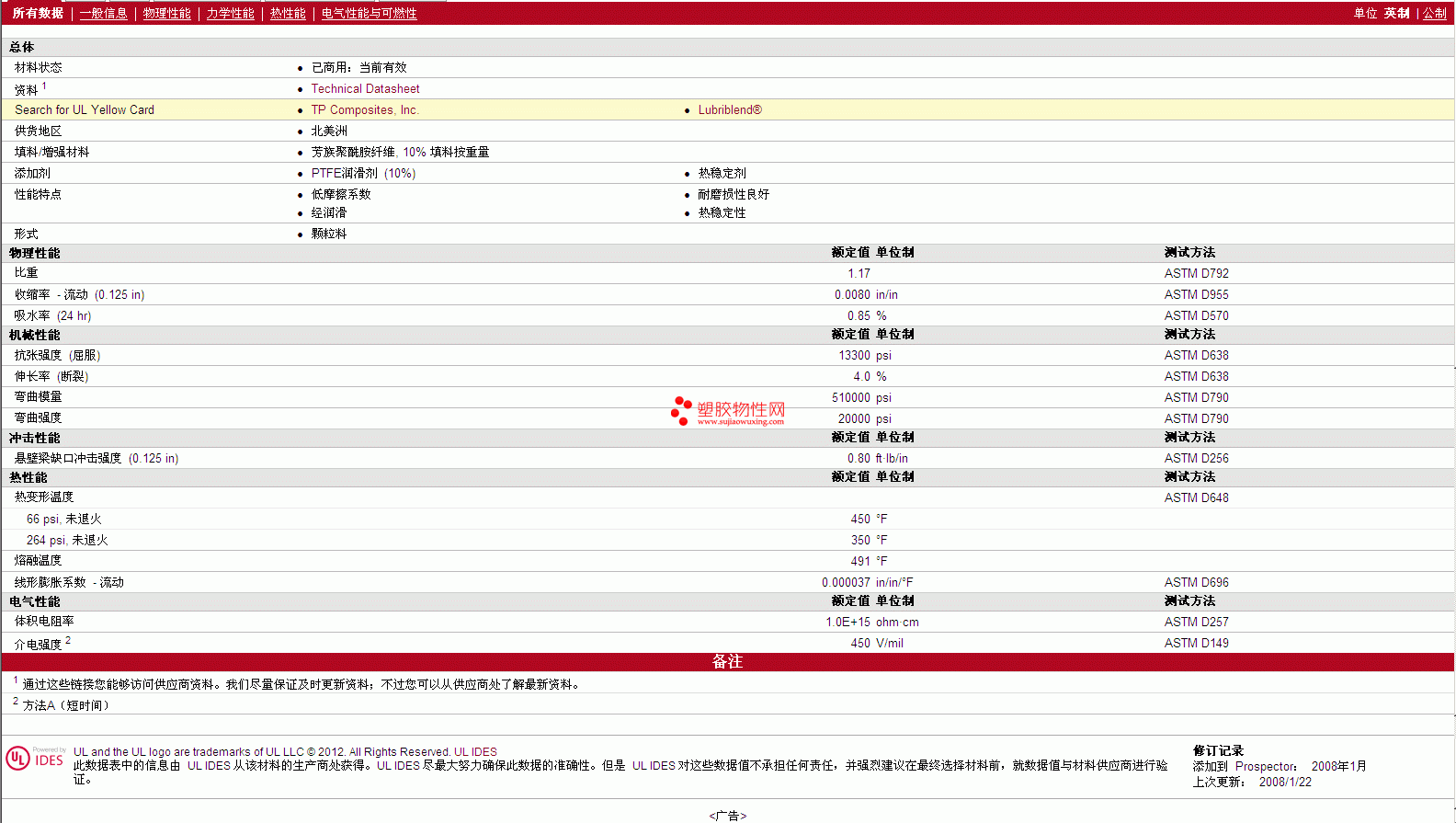The image size is (1456, 823).
Task: Click the 北美洲 region entry
Action: coord(329,131)
